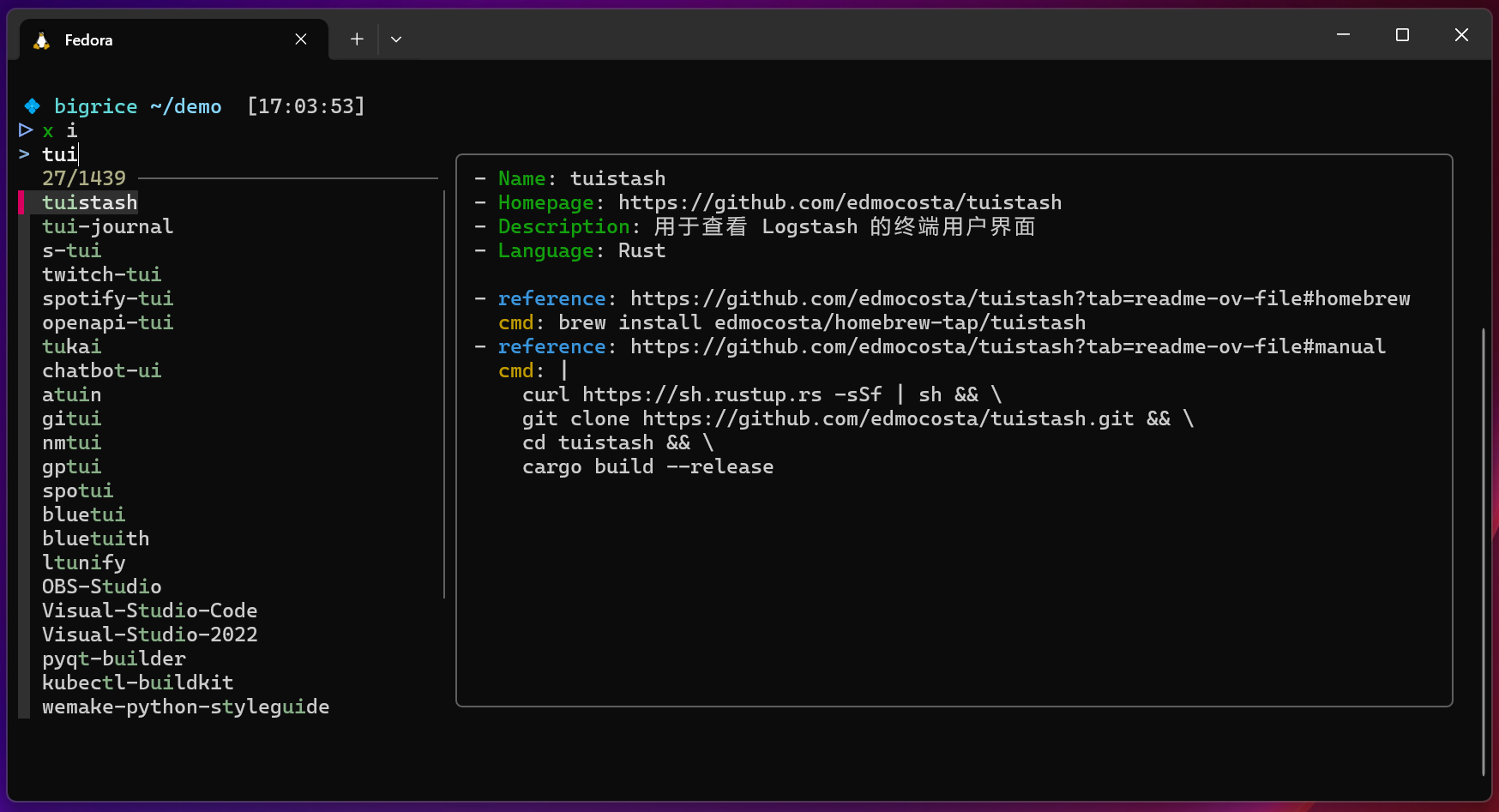Click the git clone tuistash command line
This screenshot has width=1499, height=812.
point(858,418)
